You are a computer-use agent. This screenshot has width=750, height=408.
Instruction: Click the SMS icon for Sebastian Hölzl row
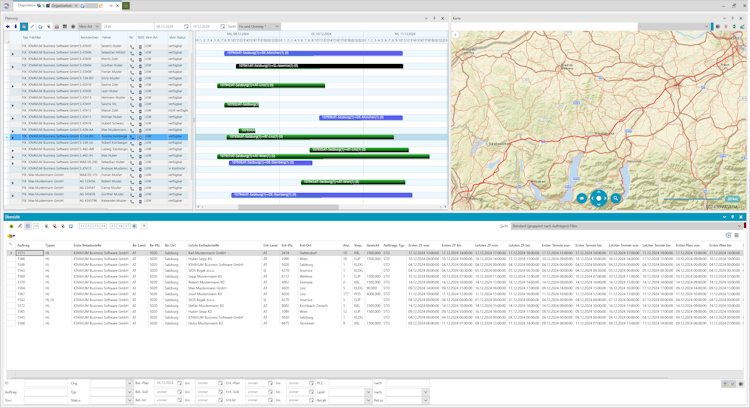[140, 53]
